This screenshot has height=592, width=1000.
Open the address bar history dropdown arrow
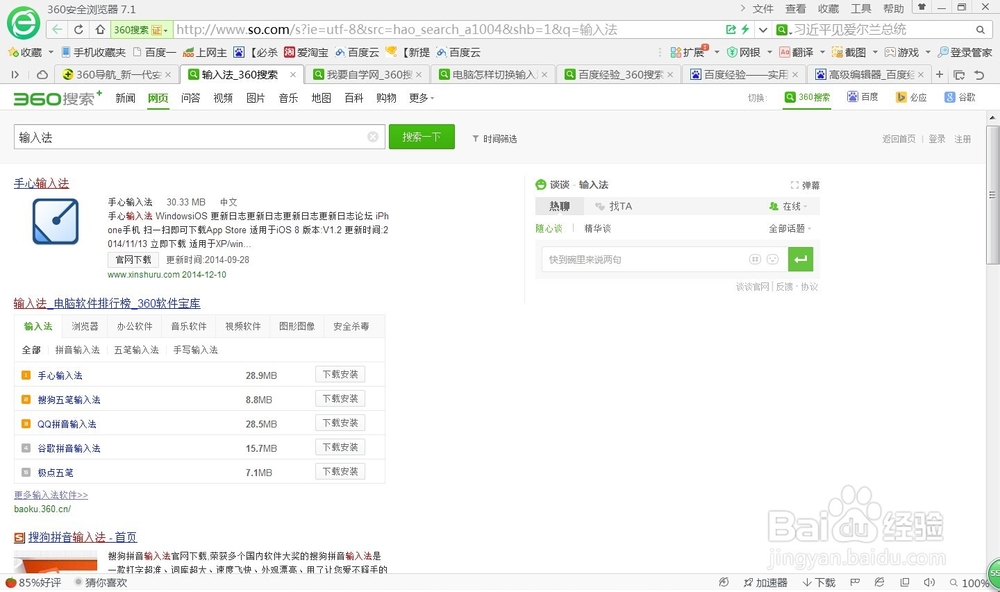tap(763, 29)
